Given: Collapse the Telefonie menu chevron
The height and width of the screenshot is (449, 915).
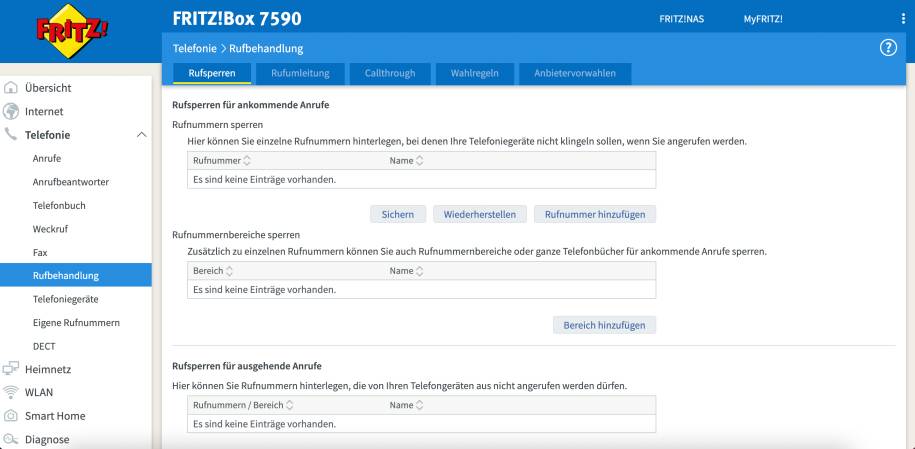Looking at the screenshot, I should click(141, 135).
